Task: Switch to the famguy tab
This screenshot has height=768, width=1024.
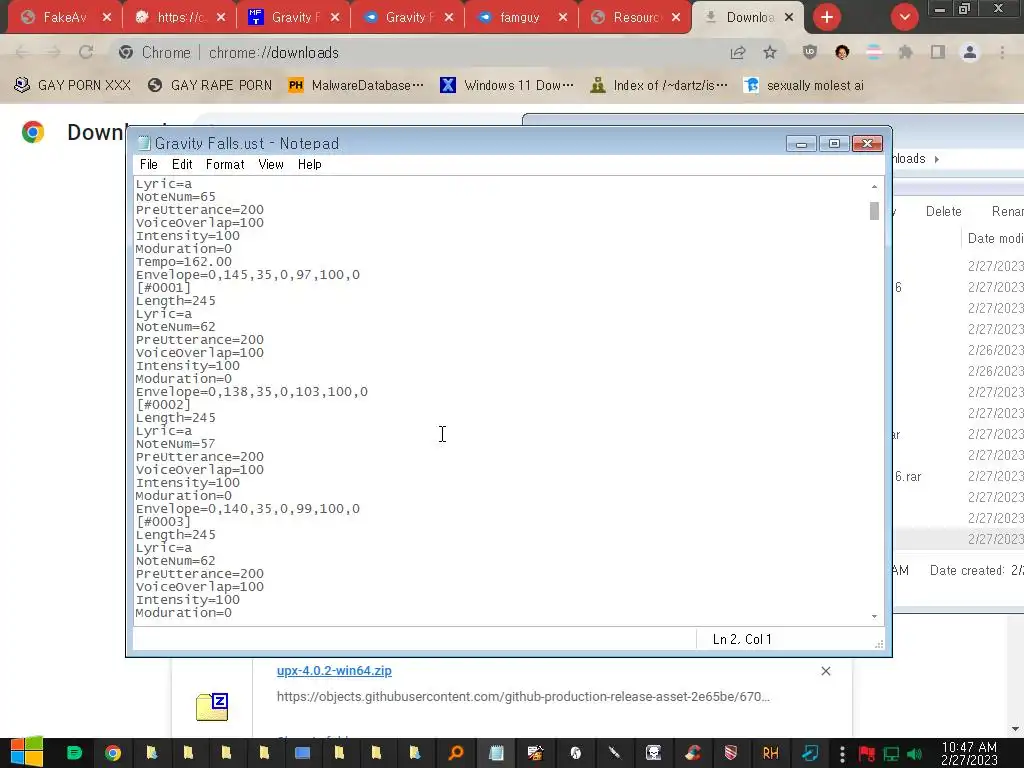Action: [519, 18]
